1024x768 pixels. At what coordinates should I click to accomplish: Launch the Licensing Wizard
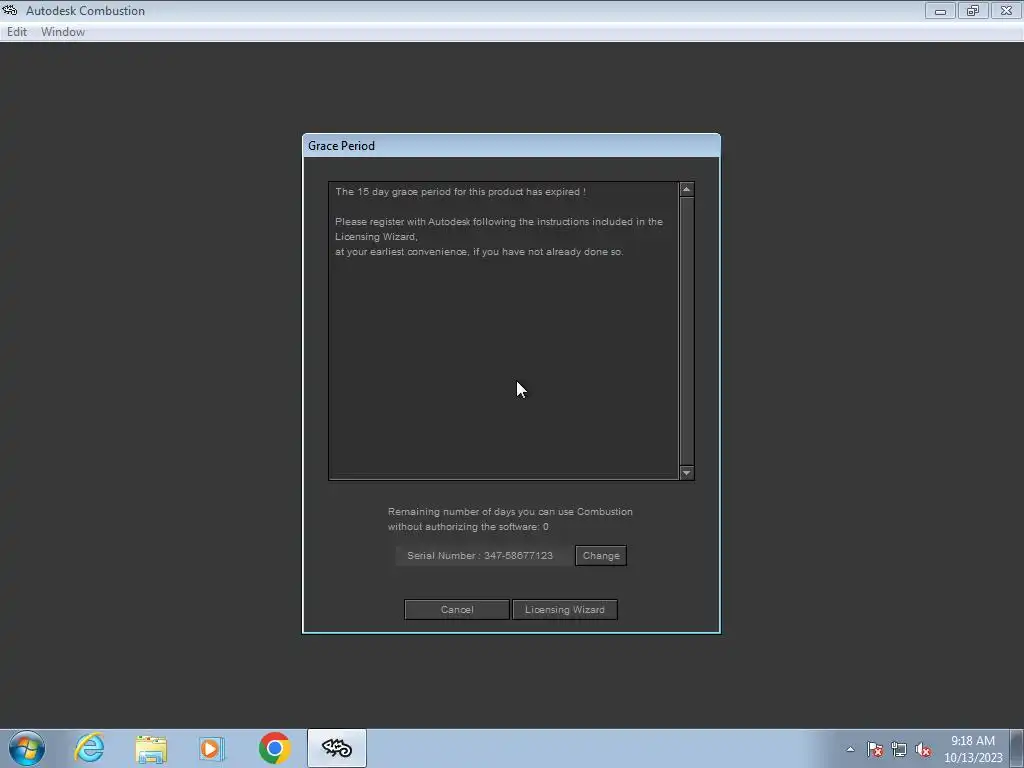pos(565,609)
